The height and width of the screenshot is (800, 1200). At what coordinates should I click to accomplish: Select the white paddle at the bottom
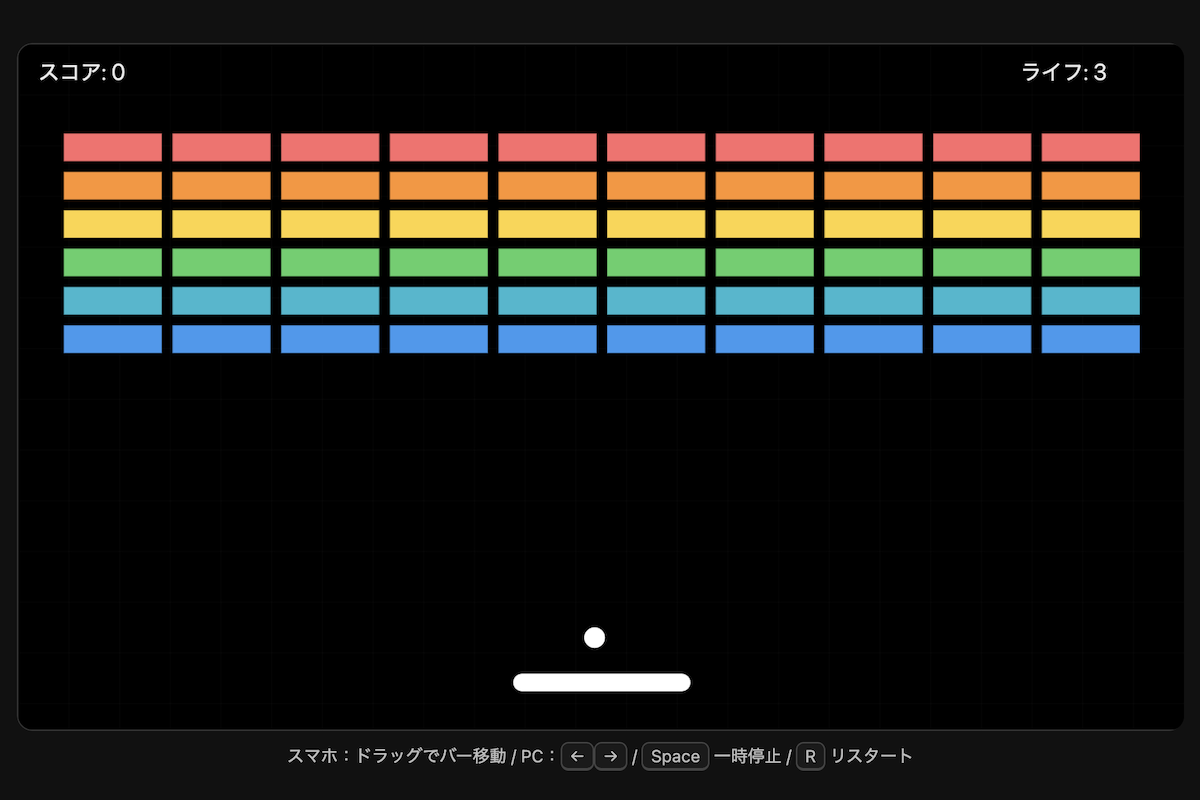[601, 681]
